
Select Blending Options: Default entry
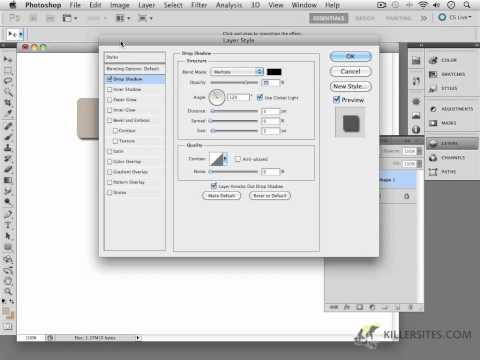pyautogui.click(x=135, y=69)
